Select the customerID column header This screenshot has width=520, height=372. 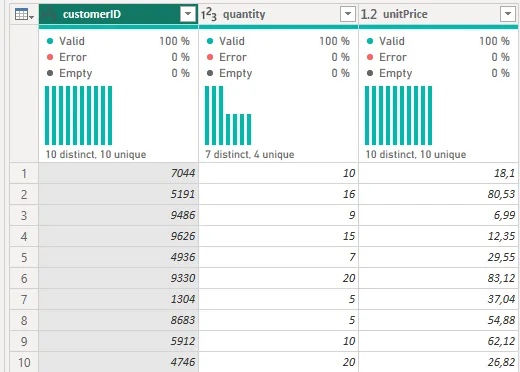118,14
